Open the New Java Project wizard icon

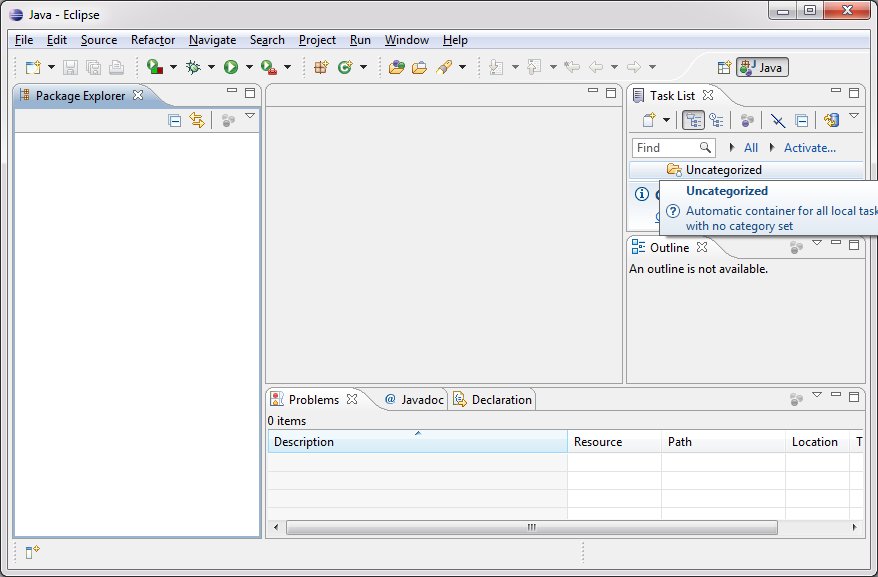33,67
